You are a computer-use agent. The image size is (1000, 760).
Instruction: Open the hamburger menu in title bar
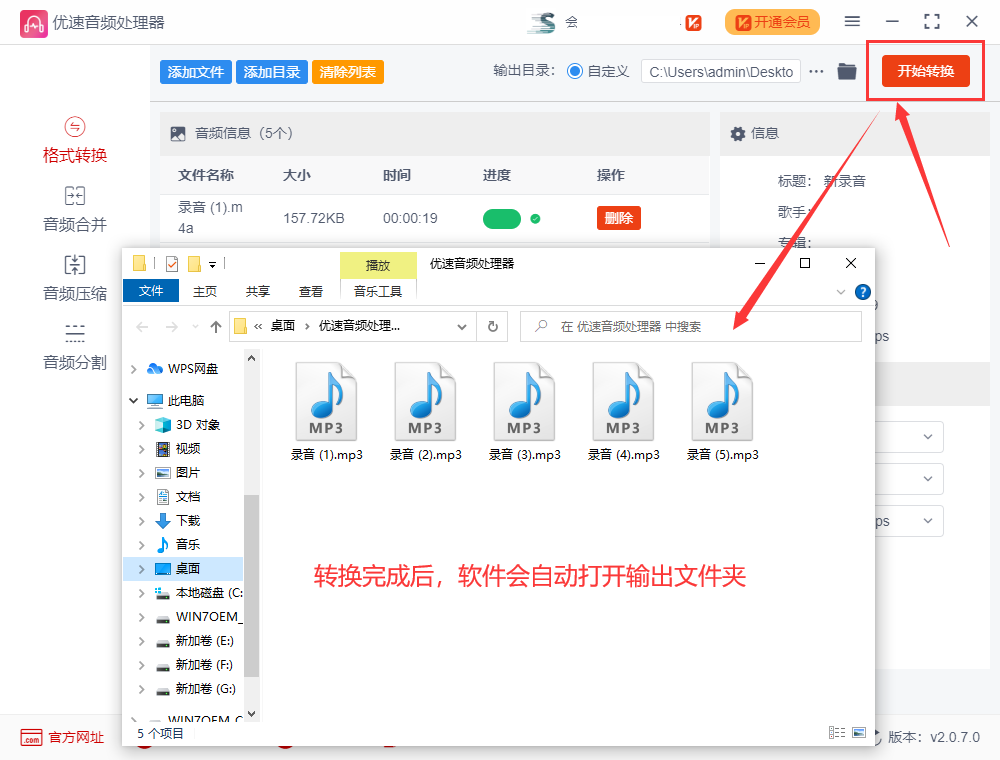point(852,22)
